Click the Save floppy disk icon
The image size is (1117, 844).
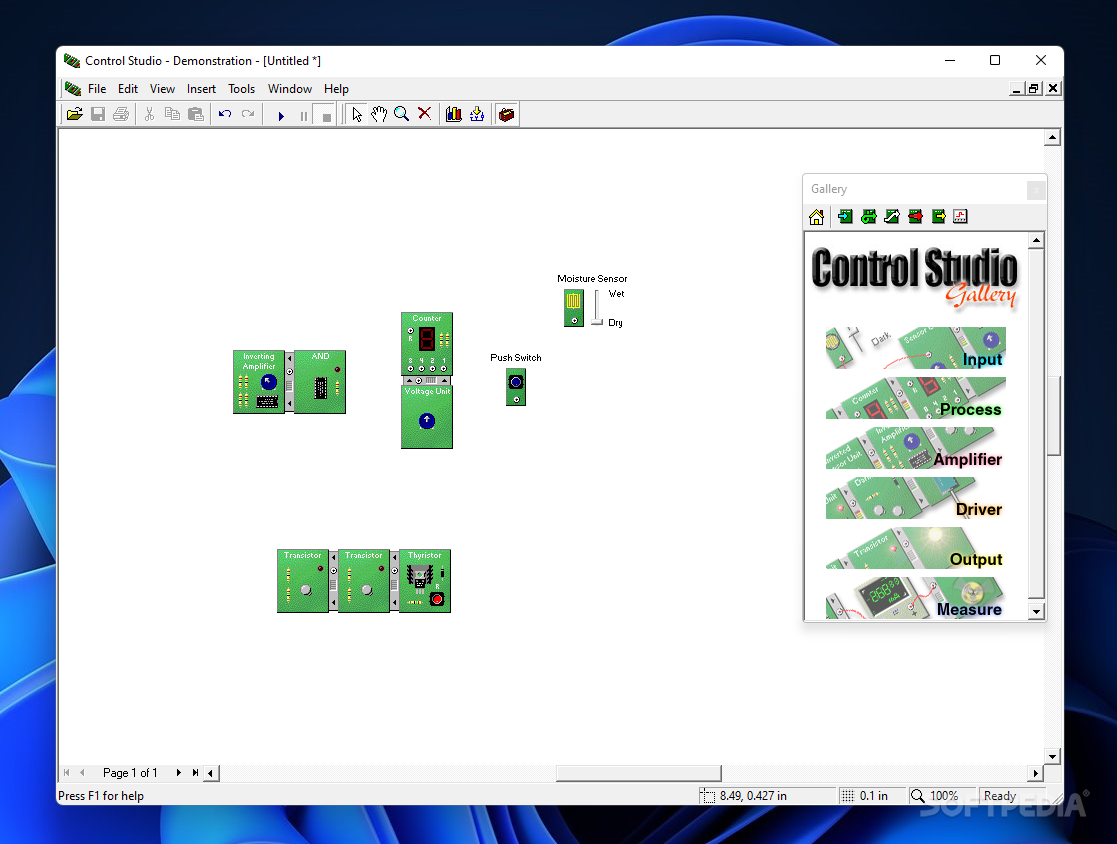tap(98, 114)
